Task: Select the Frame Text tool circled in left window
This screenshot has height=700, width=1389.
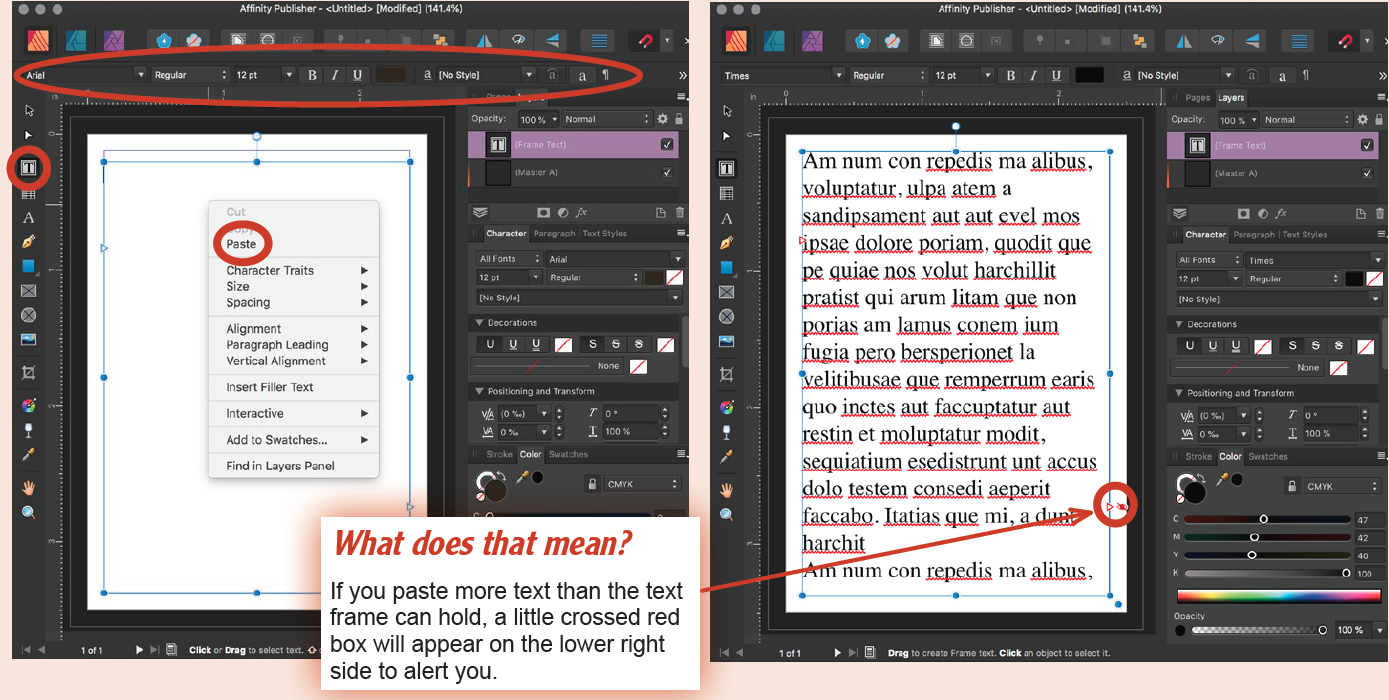Action: 29,167
